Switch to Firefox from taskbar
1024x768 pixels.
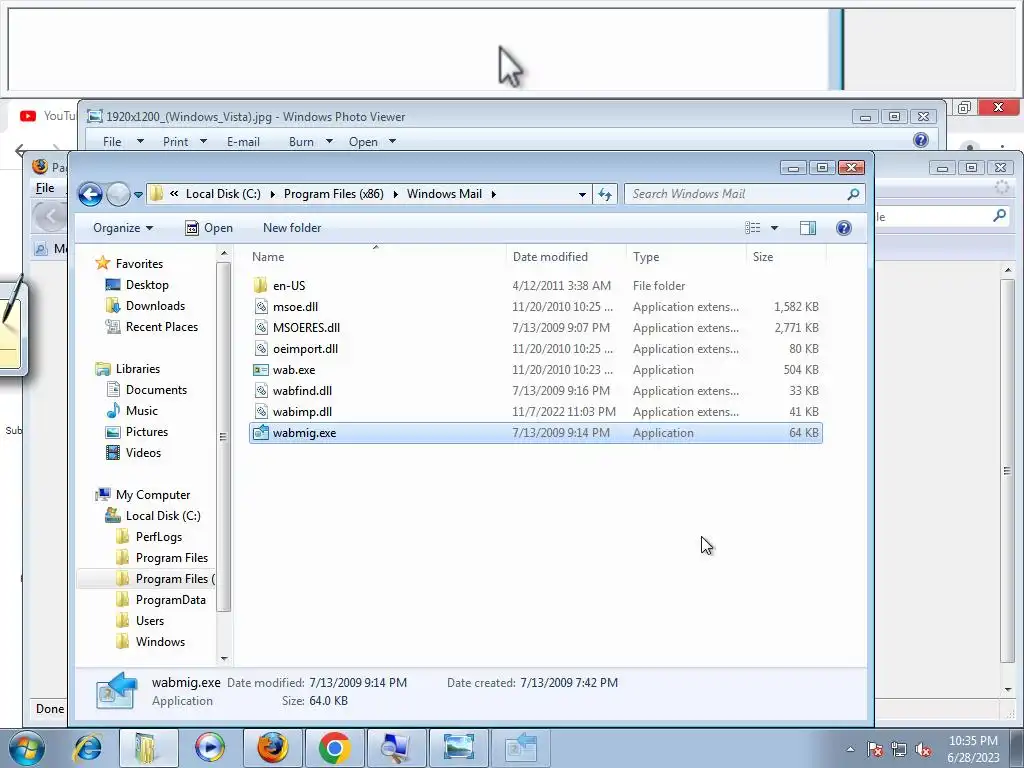tap(272, 748)
